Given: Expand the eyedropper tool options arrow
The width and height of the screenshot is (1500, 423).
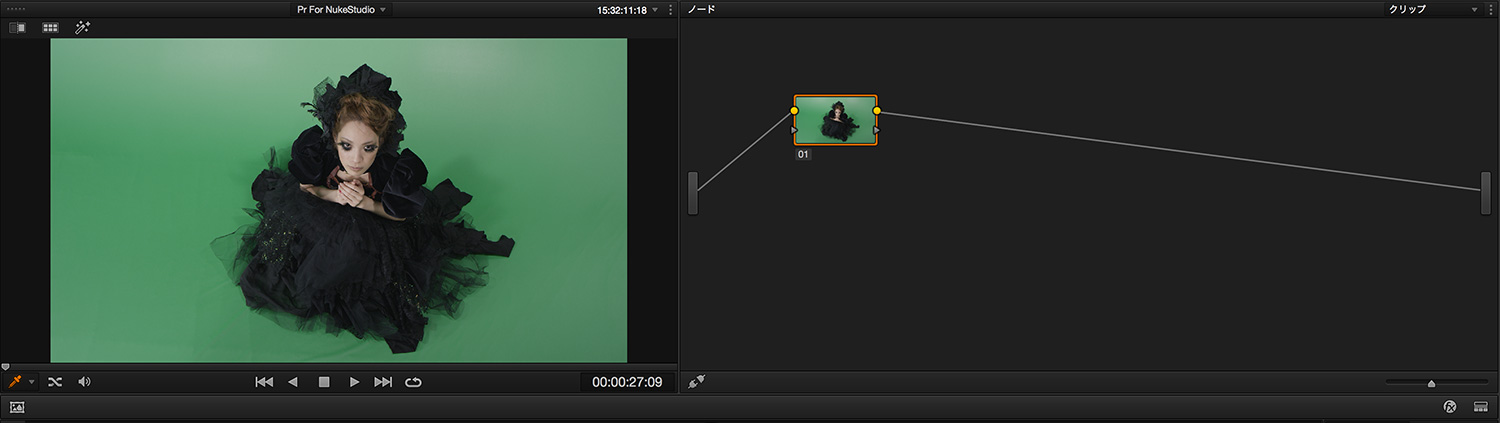Looking at the screenshot, I should [x=32, y=382].
